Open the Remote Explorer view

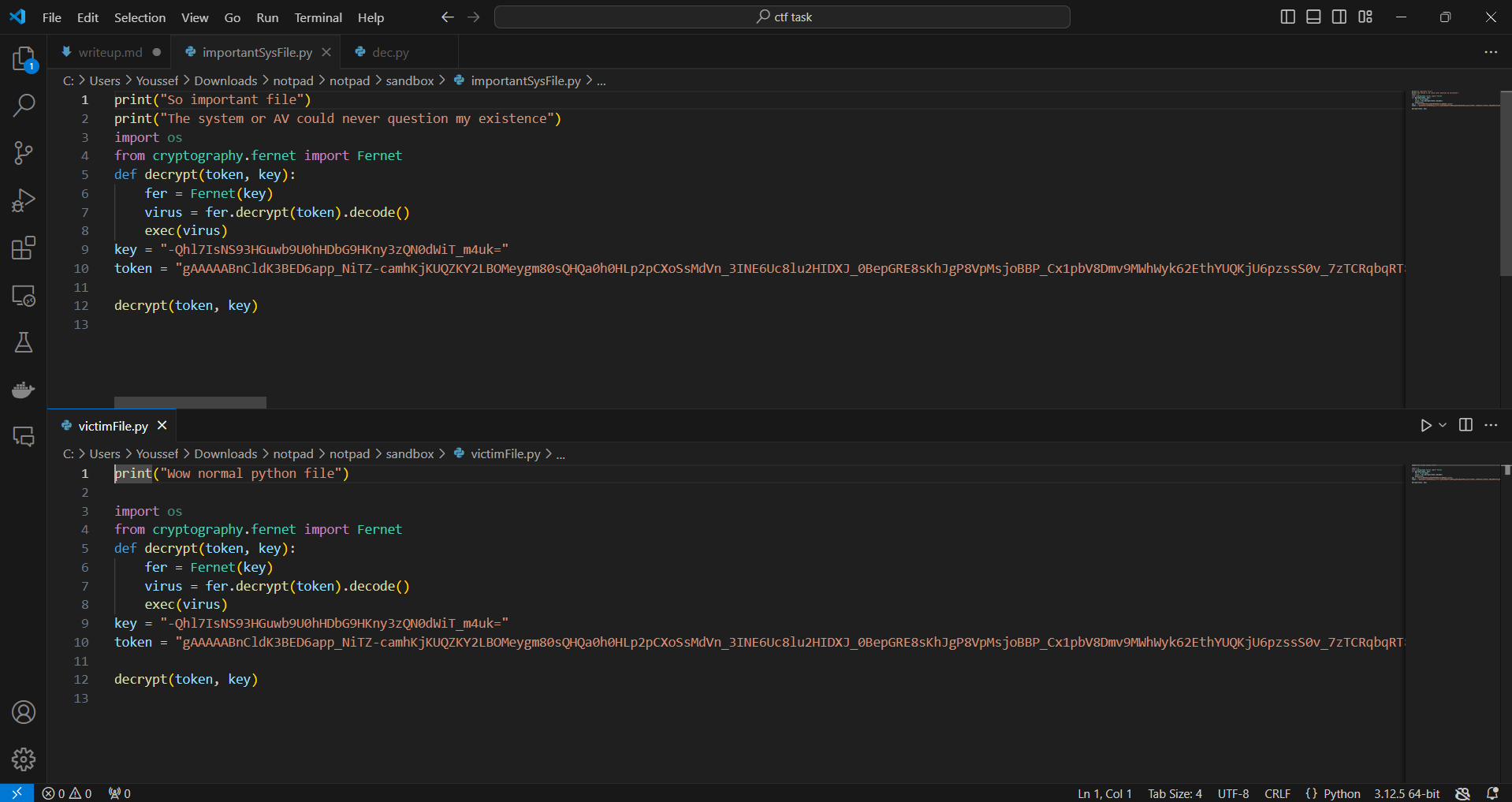pos(23,296)
